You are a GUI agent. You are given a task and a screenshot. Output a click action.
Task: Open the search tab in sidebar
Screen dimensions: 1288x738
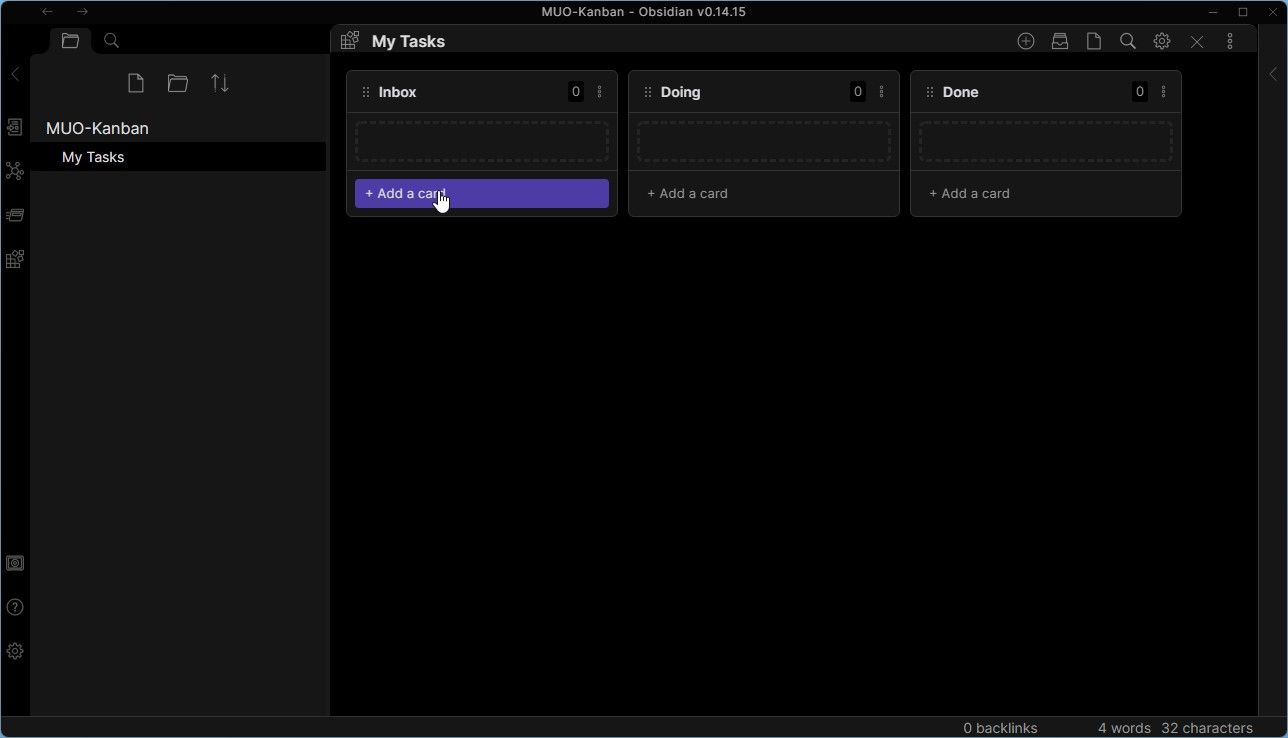112,41
